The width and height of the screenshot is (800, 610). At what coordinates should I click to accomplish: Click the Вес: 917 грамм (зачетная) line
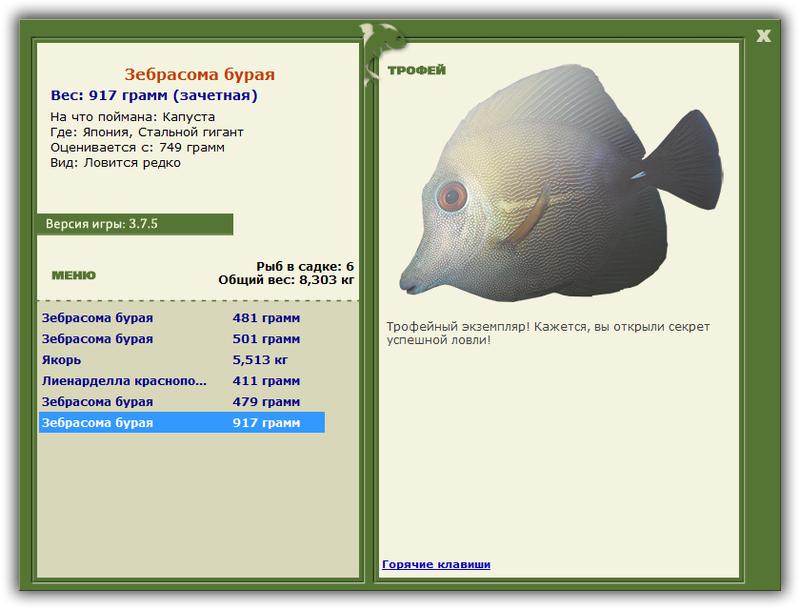(154, 95)
